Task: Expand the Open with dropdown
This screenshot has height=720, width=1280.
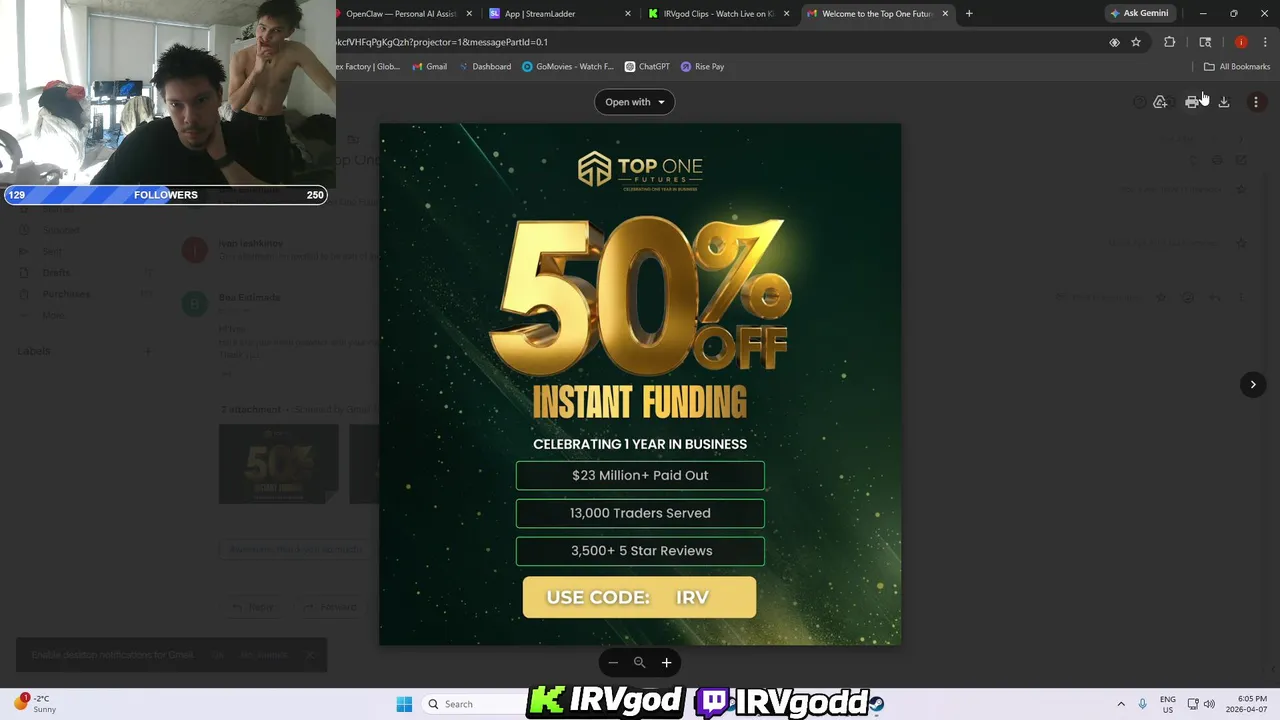Action: 634,102
